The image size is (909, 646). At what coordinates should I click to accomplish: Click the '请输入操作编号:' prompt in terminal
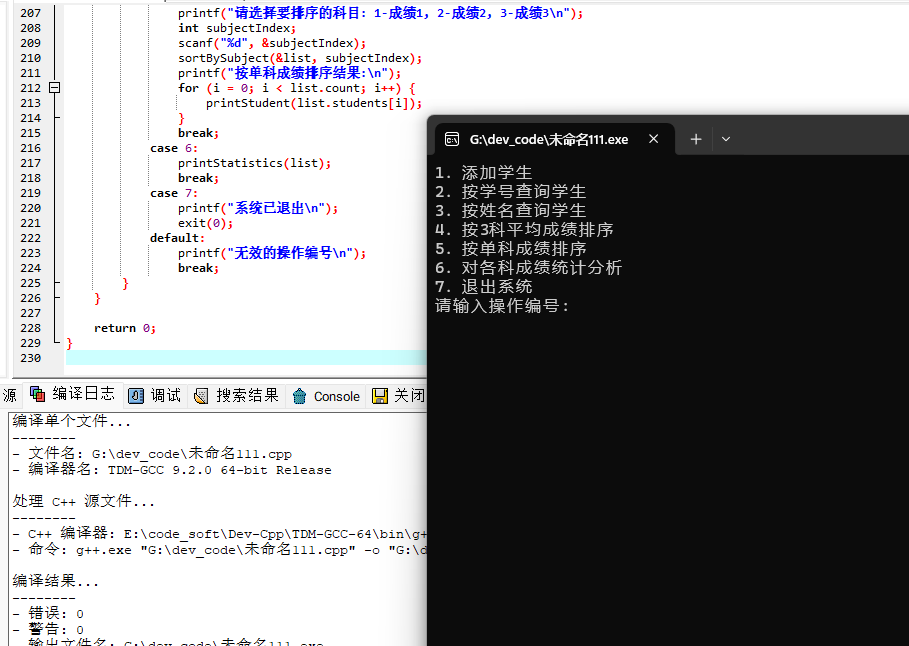pos(502,306)
